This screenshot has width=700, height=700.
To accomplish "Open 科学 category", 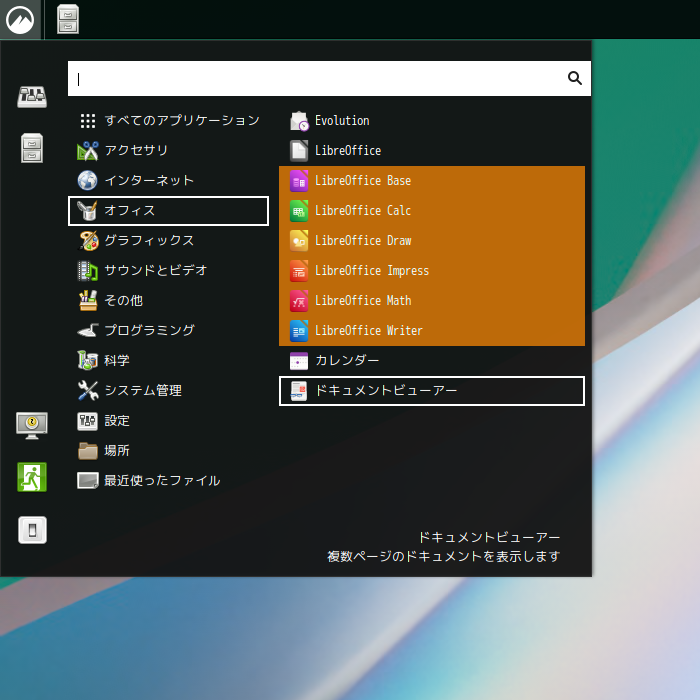I will pyautogui.click(x=168, y=361).
